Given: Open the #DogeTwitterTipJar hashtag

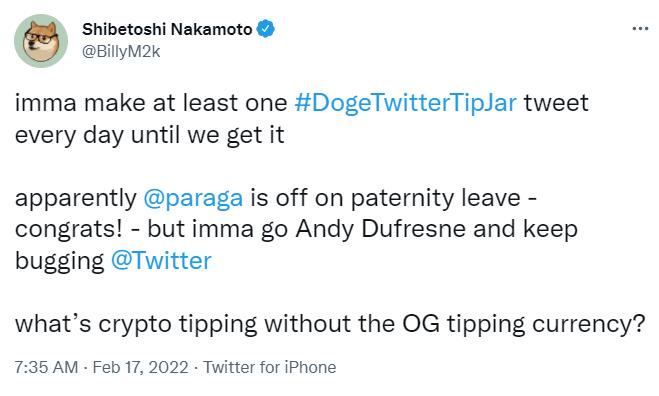Looking at the screenshot, I should coord(405,103).
